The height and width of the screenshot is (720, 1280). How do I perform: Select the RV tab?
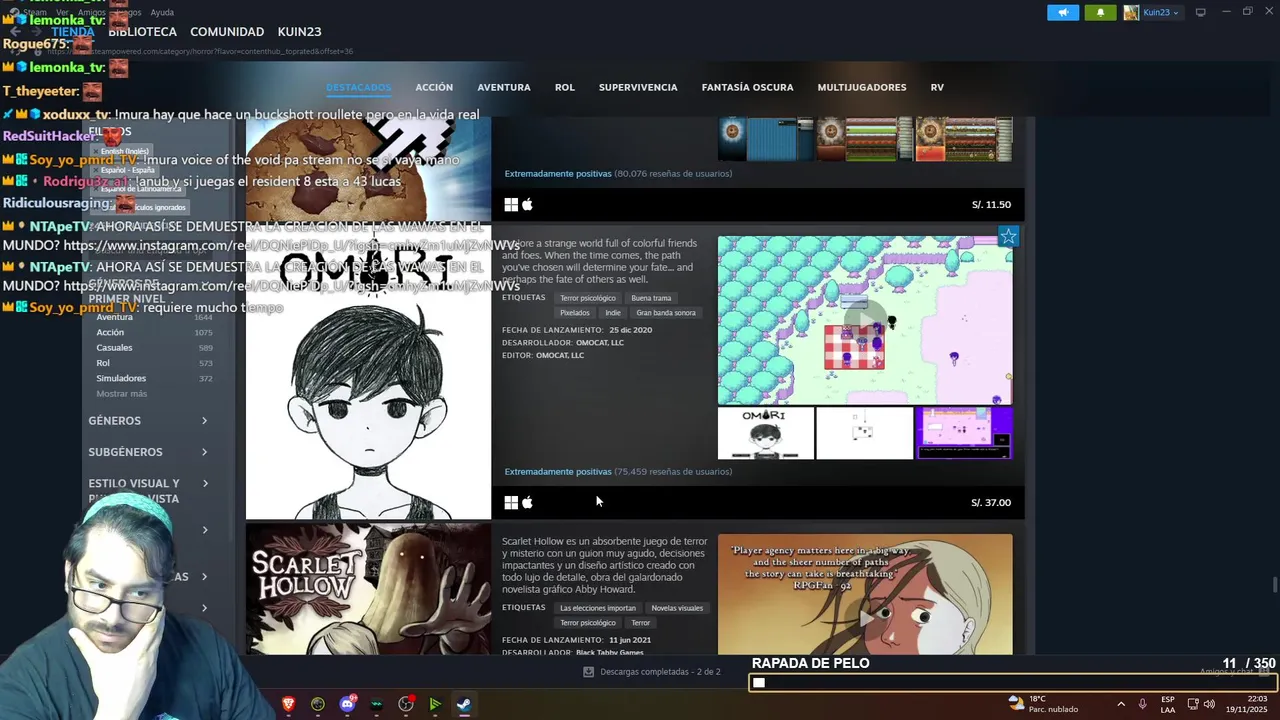tap(937, 87)
